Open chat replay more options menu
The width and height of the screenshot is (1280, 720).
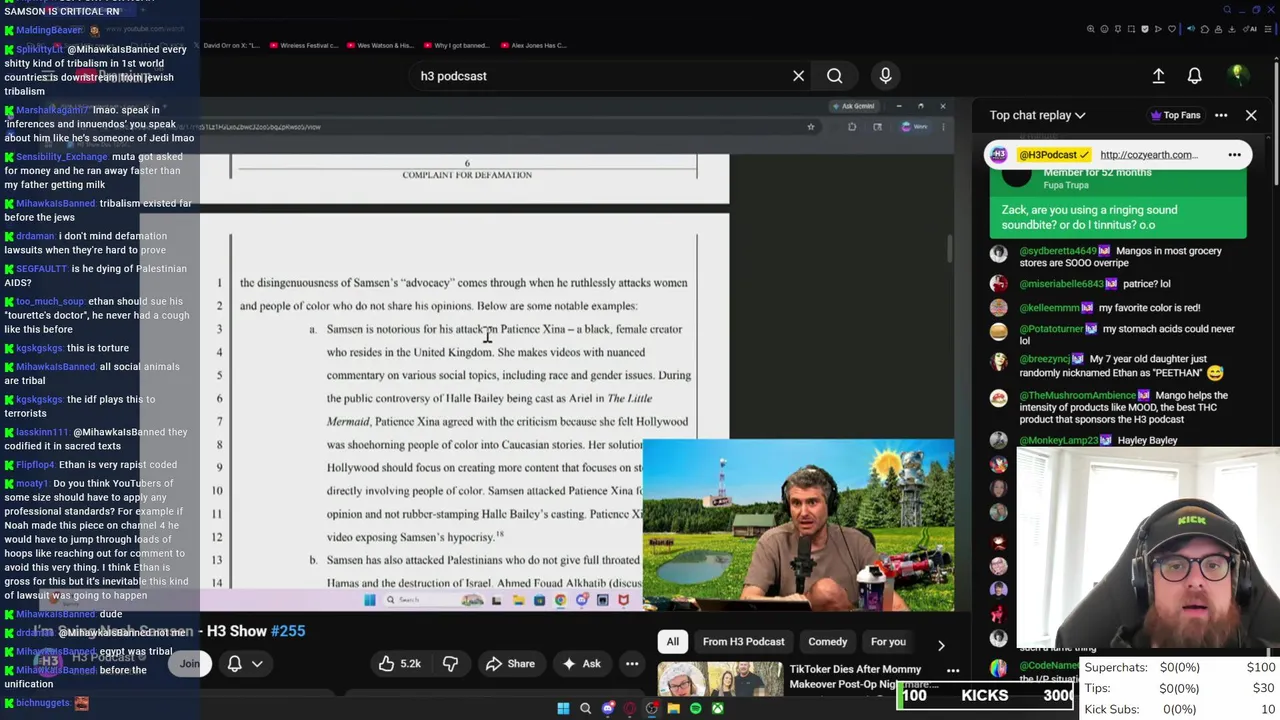(x=1221, y=115)
